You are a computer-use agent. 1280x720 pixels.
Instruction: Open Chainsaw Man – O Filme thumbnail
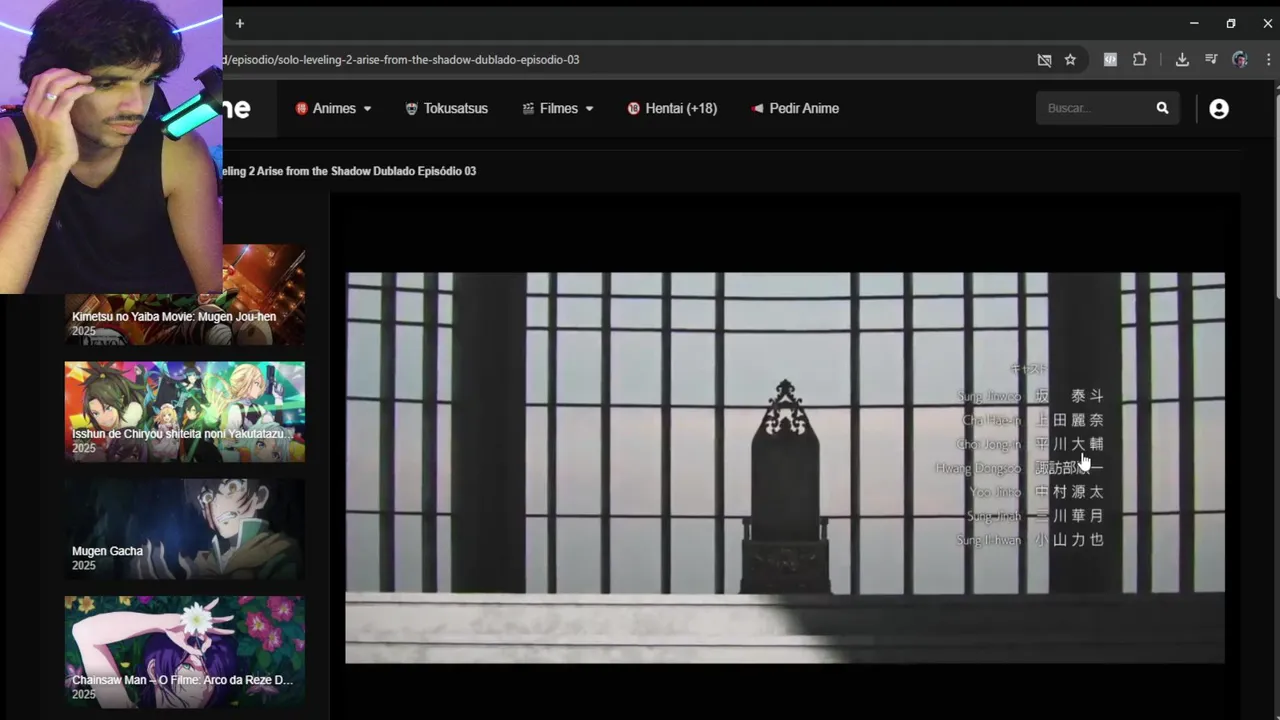(184, 652)
